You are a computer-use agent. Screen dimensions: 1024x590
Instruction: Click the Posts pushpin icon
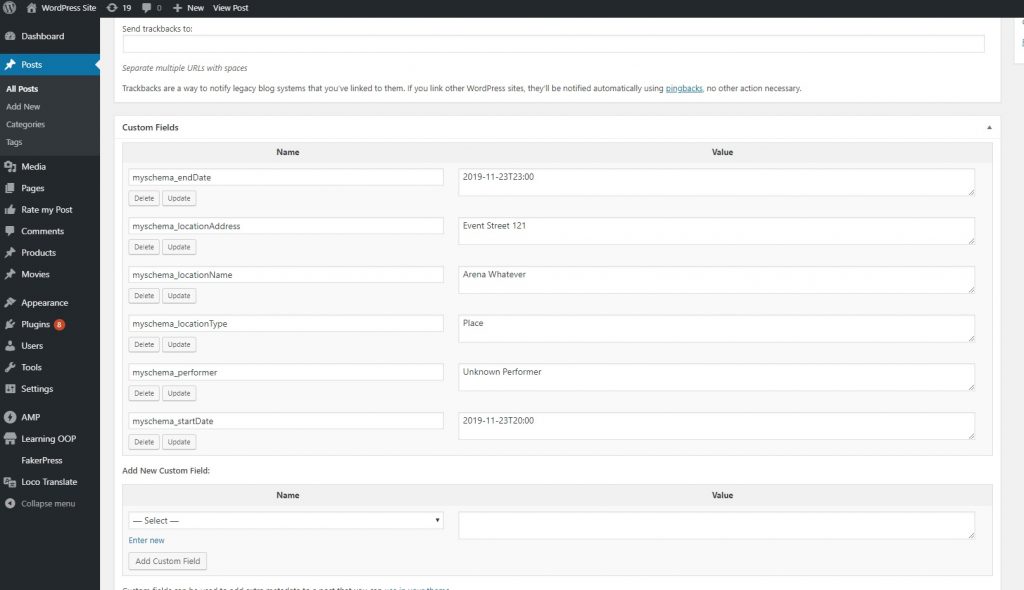10,65
